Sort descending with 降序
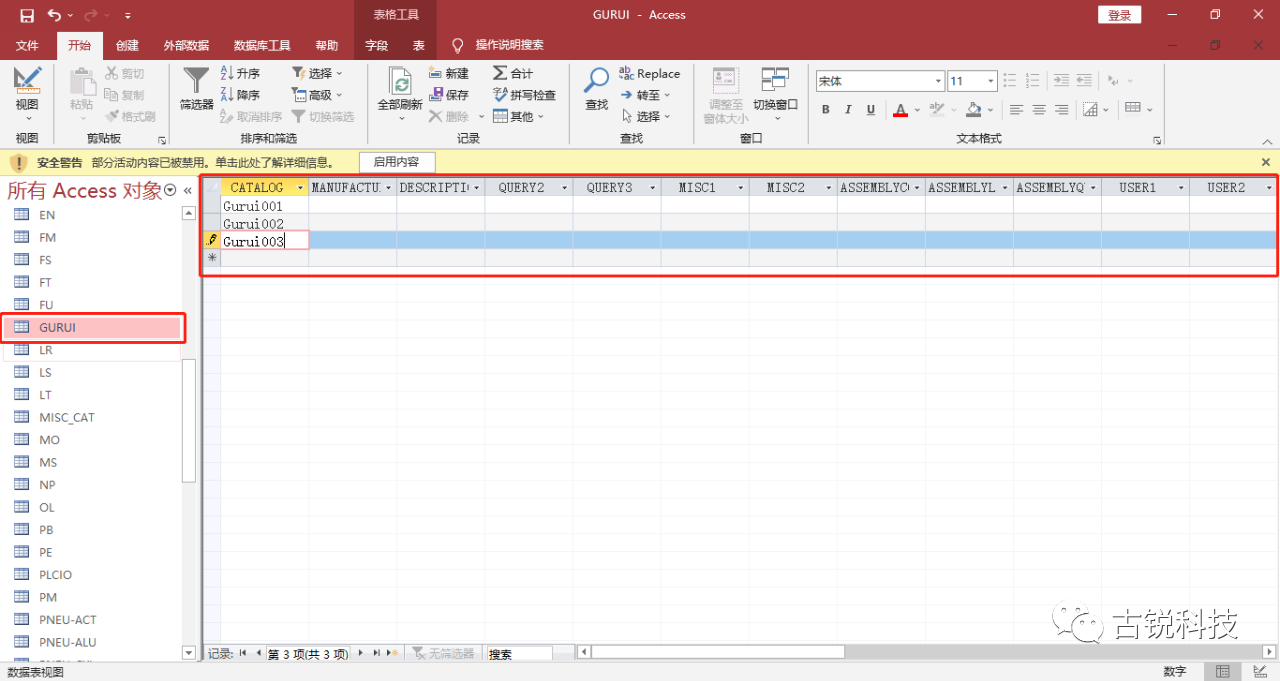 (x=240, y=95)
